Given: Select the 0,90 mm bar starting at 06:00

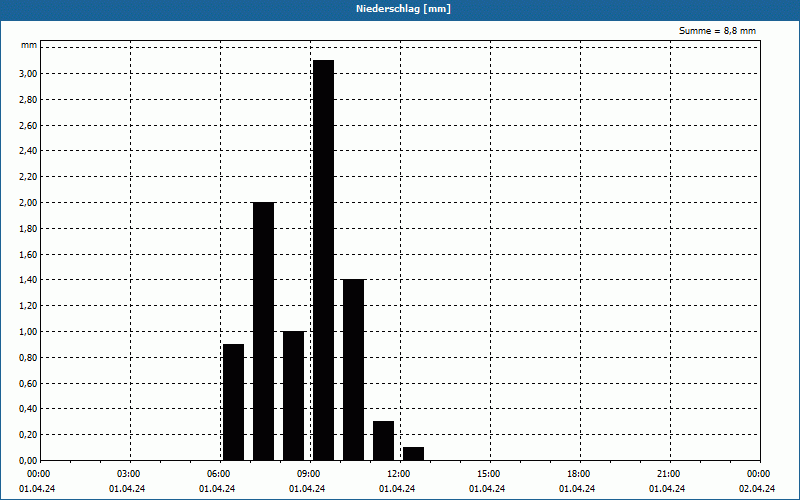Looking at the screenshot, I should pos(234,402).
